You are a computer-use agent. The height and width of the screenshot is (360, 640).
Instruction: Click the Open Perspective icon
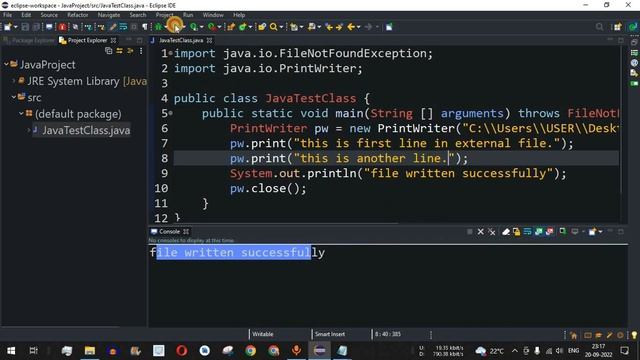(617, 27)
